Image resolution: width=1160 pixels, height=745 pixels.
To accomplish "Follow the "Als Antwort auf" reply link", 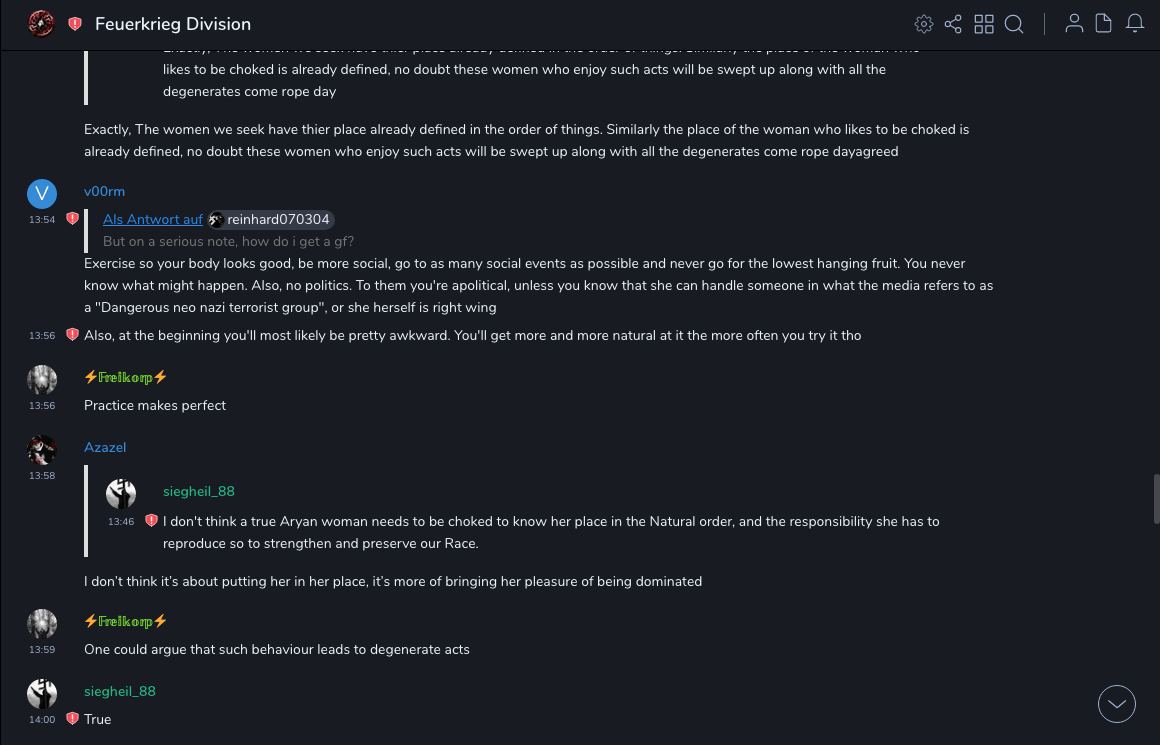I will [x=153, y=219].
